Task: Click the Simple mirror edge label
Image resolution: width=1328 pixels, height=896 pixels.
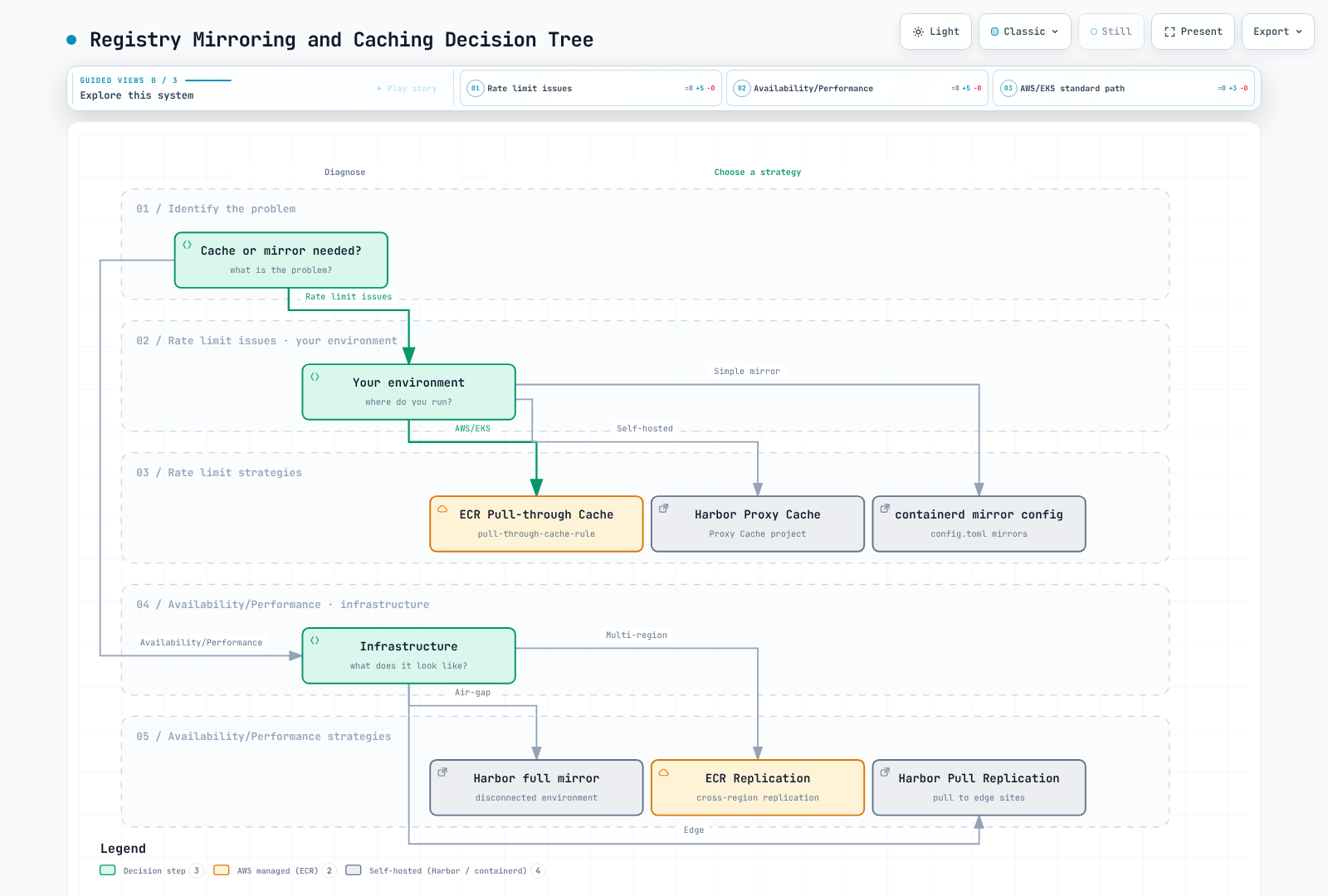Action: 747,371
